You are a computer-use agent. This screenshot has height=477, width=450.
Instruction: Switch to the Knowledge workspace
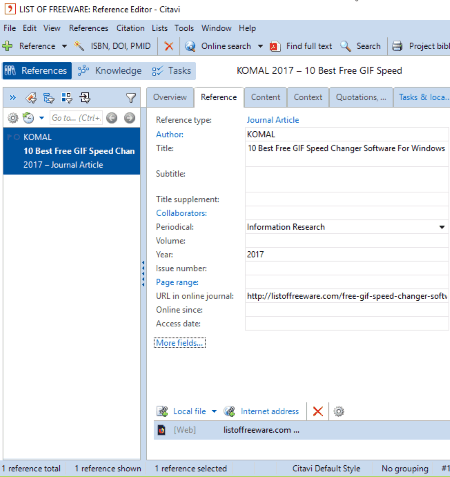[110, 71]
